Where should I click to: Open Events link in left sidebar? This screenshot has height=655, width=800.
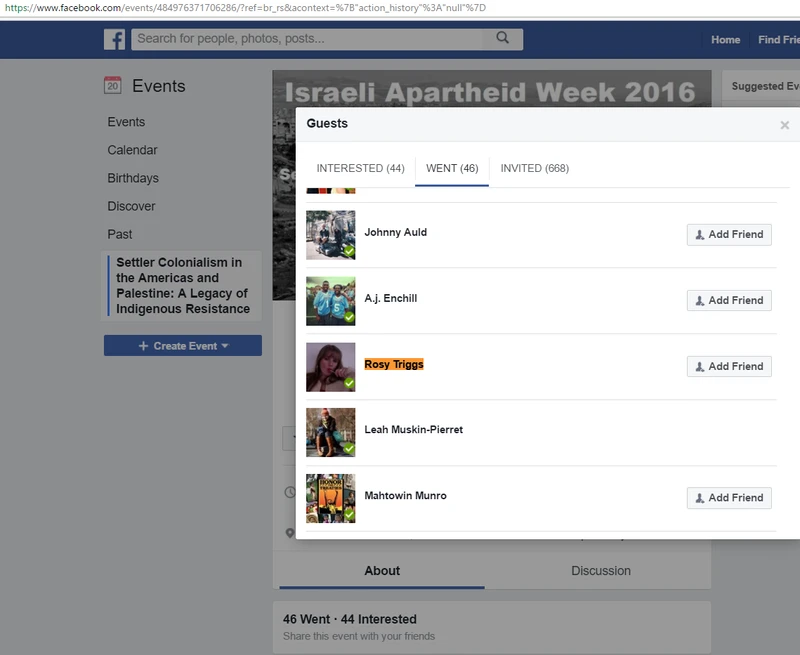click(x=126, y=122)
